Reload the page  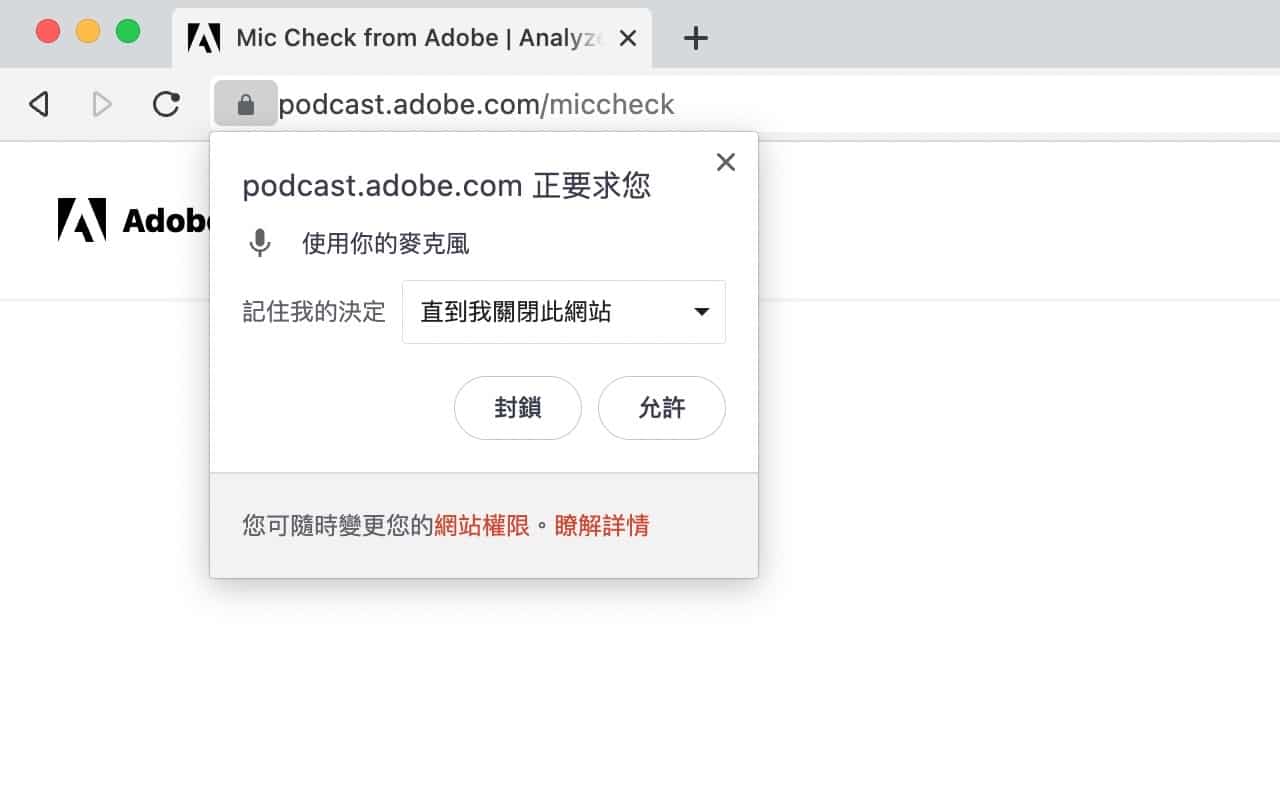166,104
